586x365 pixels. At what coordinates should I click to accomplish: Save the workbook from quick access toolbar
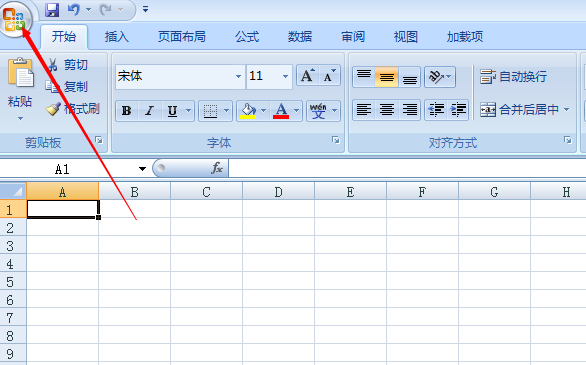(x=52, y=10)
